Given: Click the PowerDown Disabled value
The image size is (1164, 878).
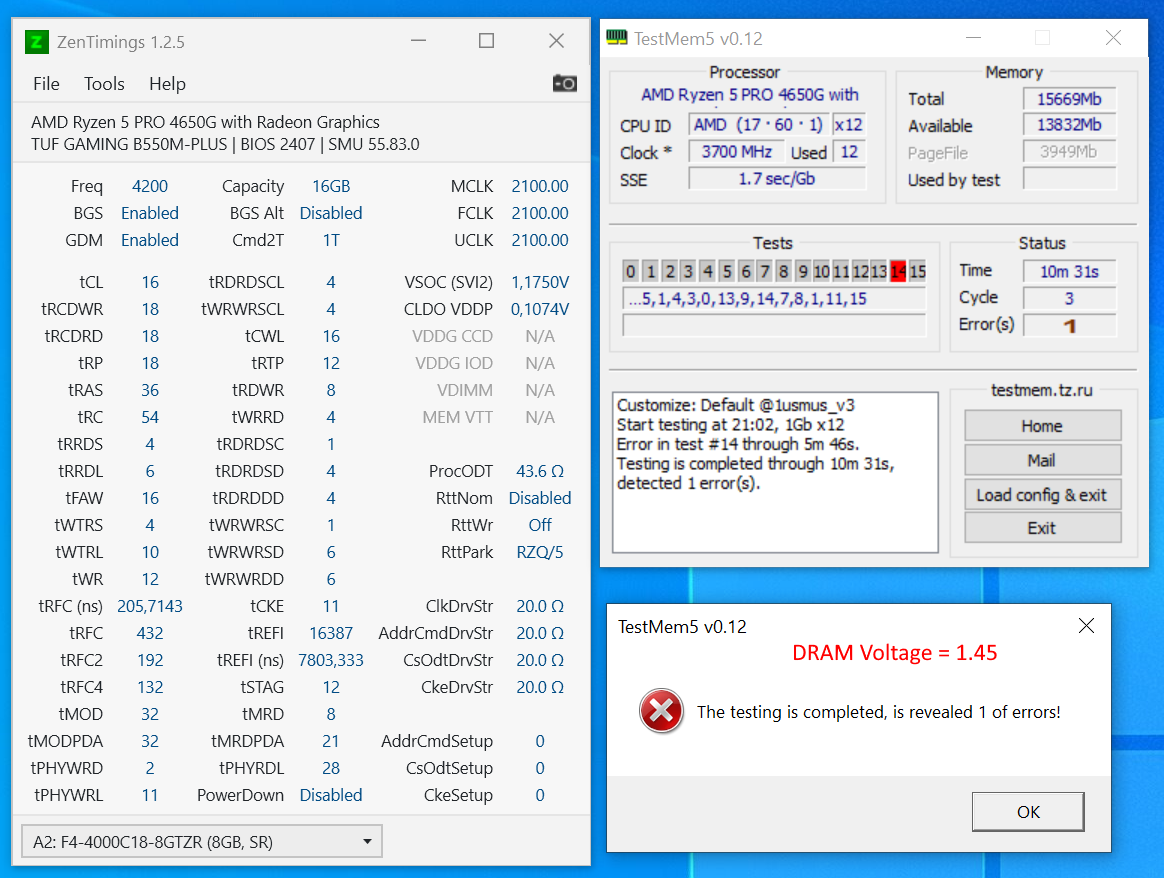Looking at the screenshot, I should pos(331,795).
